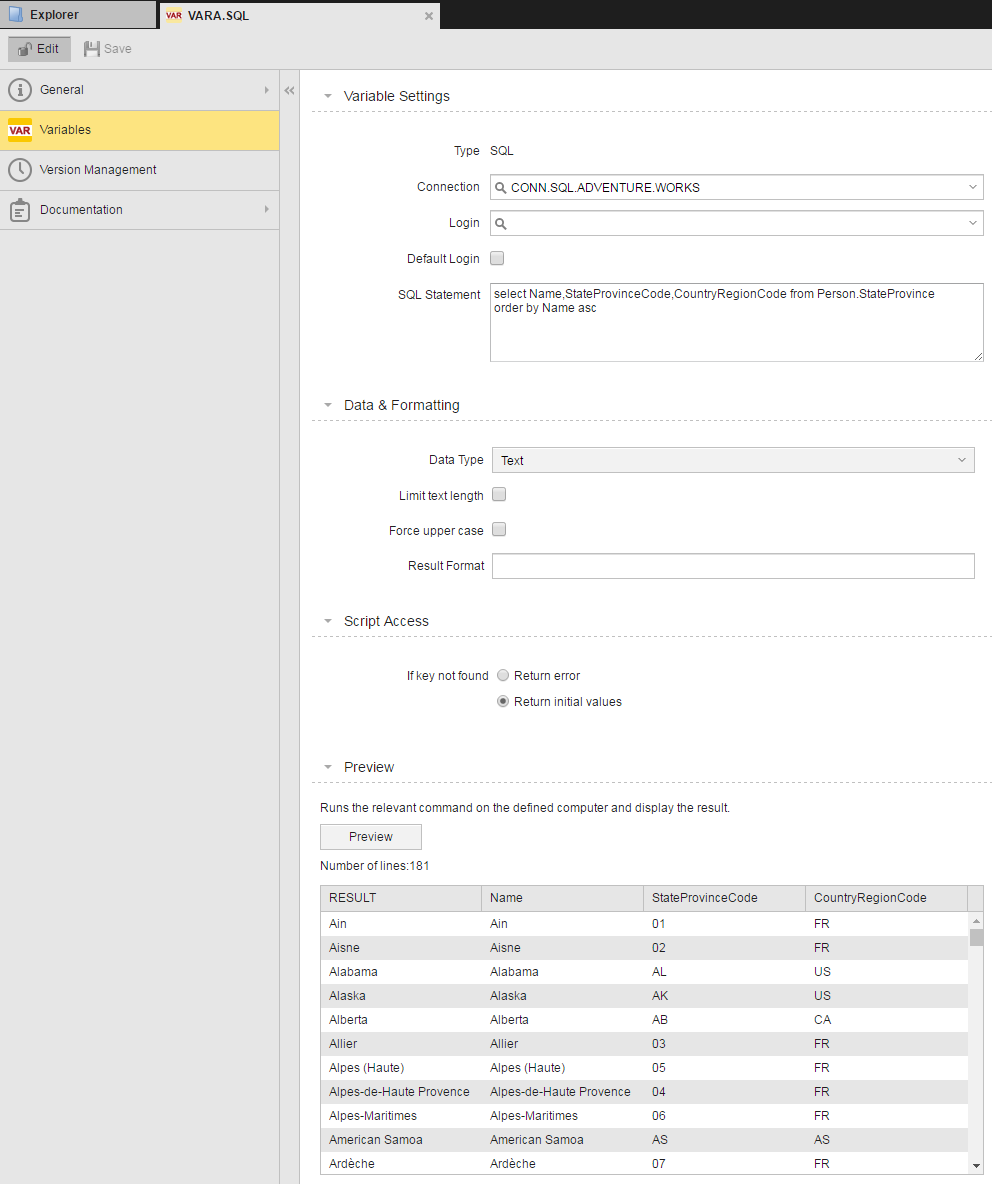Click the Preview button

click(x=371, y=837)
